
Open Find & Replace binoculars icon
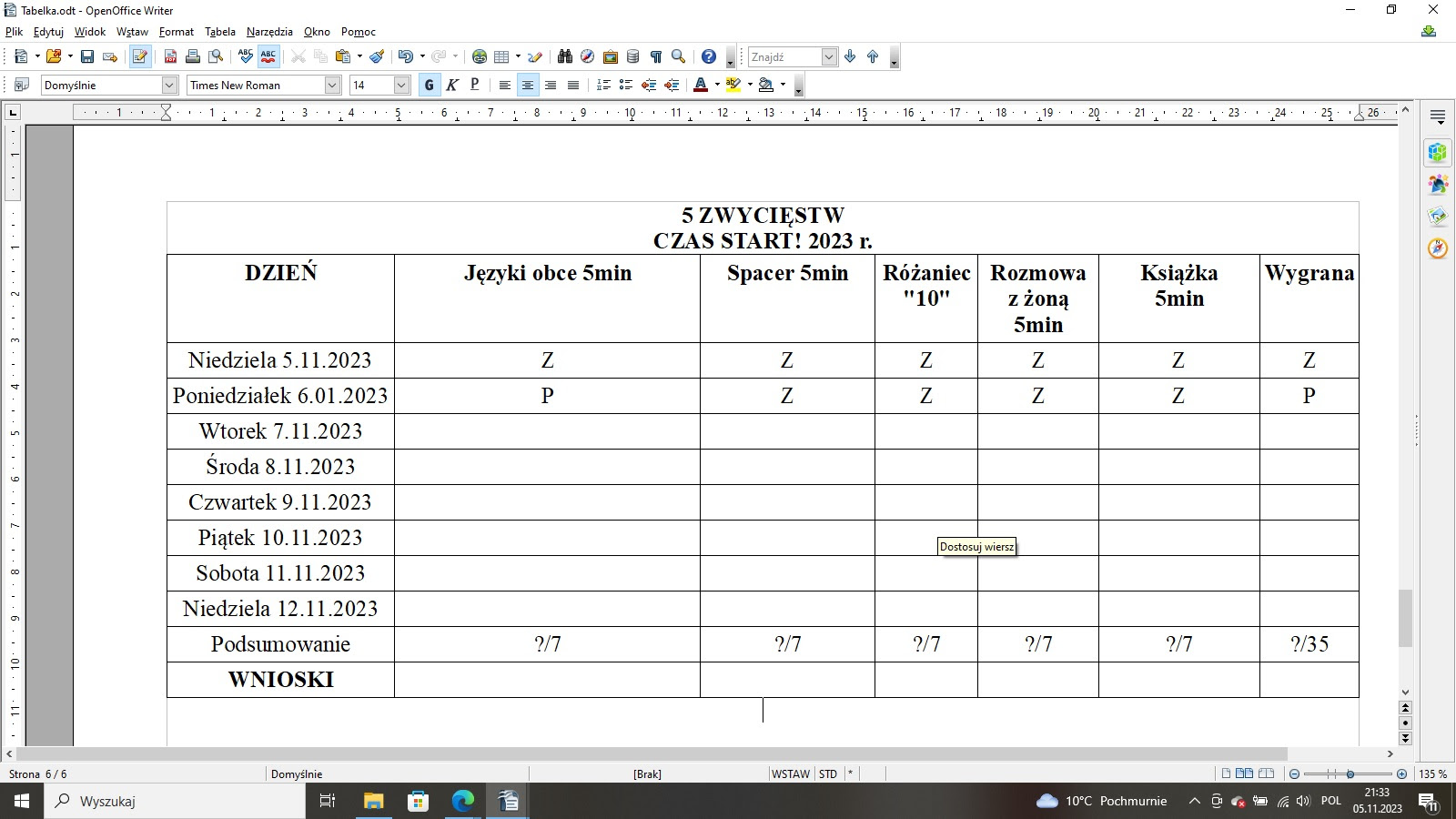tap(565, 56)
